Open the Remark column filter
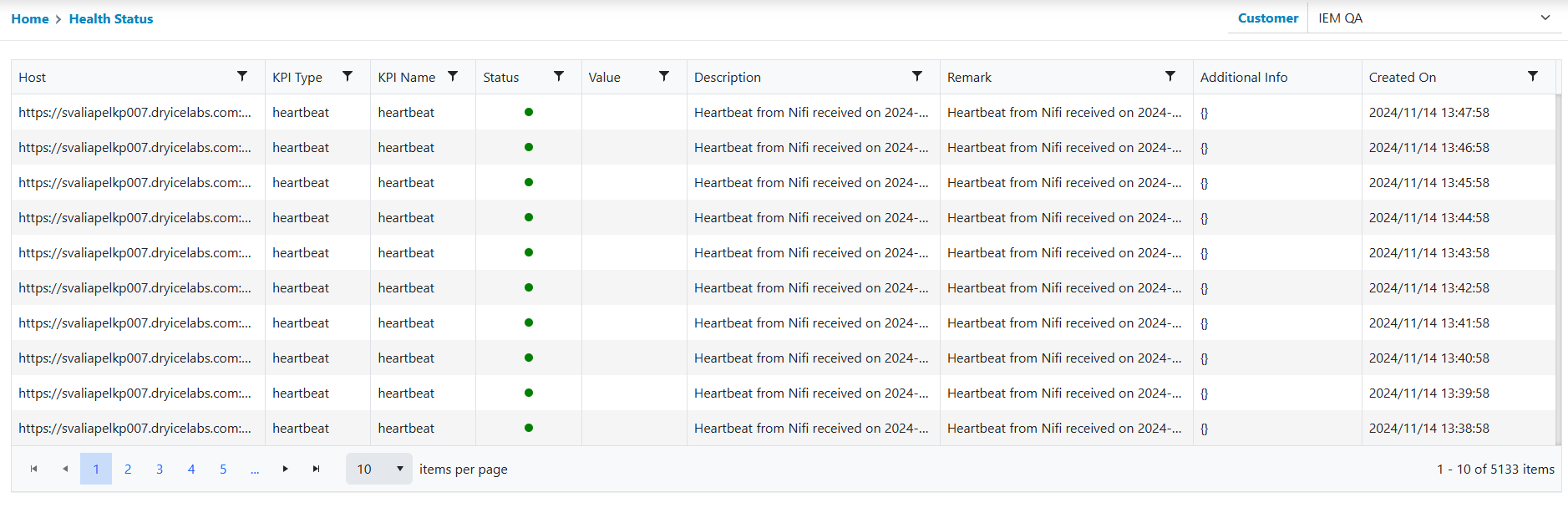This screenshot has width=1568, height=523. click(x=1170, y=76)
